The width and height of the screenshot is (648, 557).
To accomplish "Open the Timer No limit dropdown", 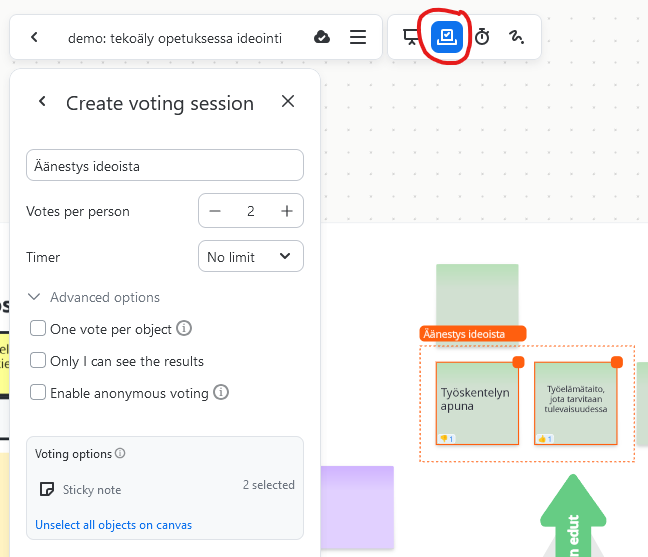I will (250, 257).
